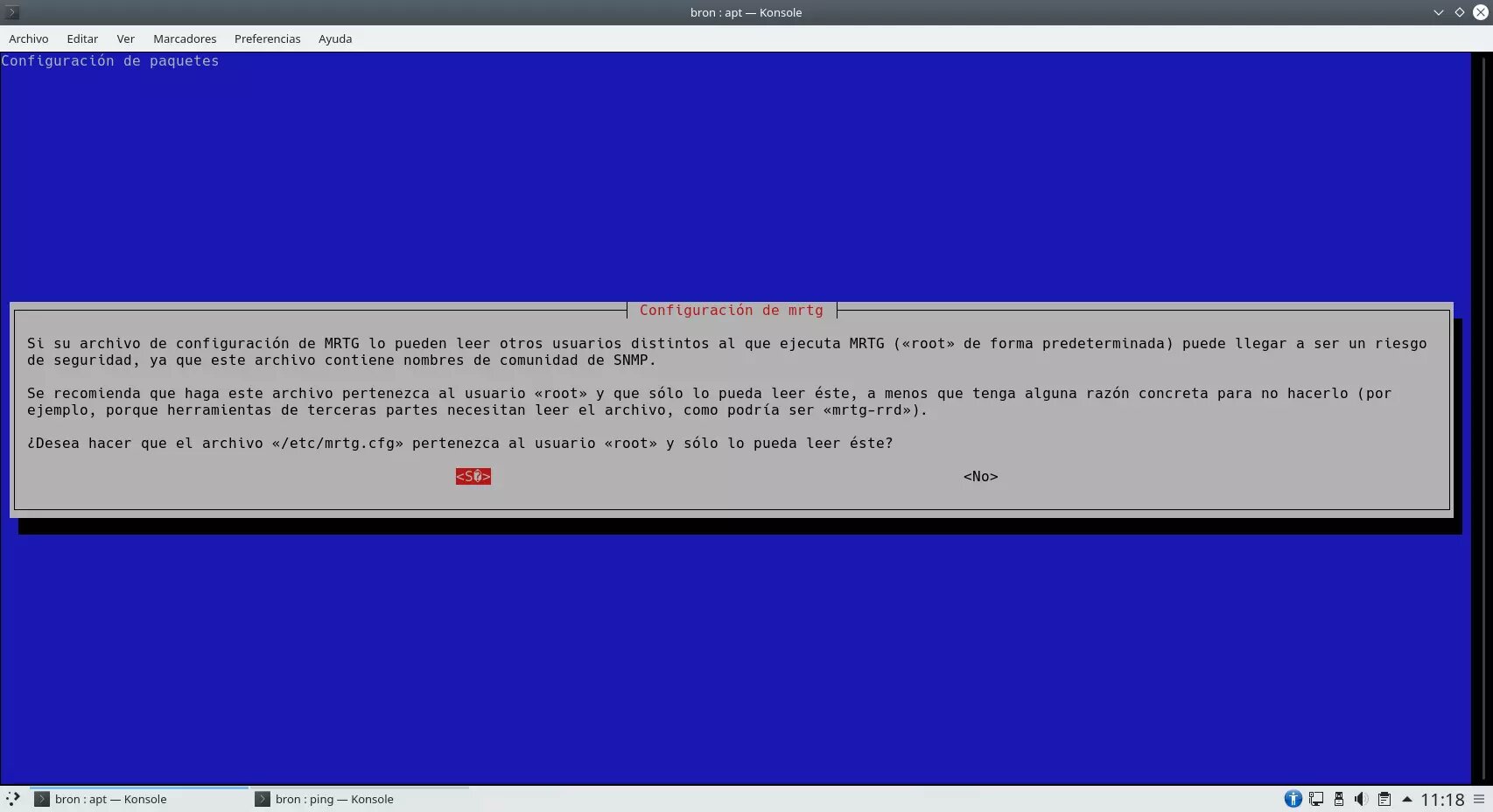
Task: Open the Ver menu
Action: [x=125, y=38]
